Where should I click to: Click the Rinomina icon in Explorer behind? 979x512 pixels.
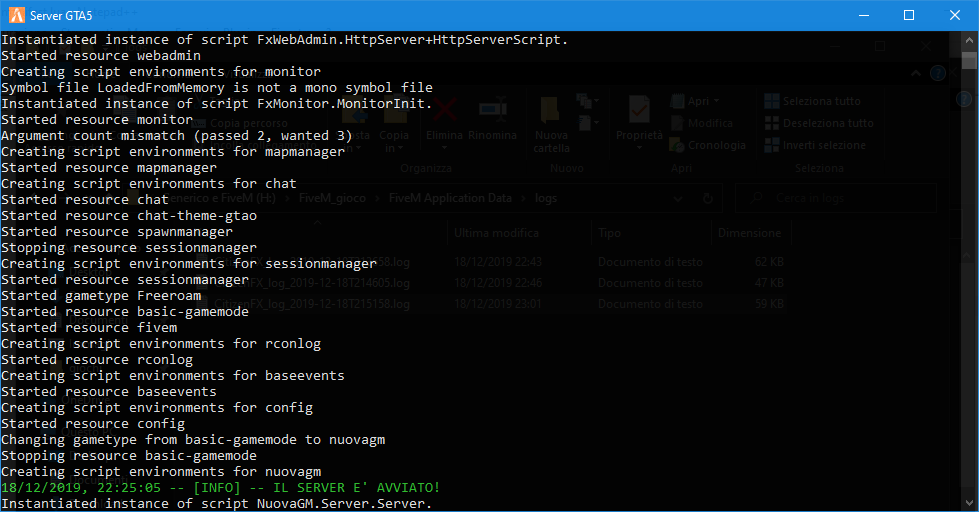[493, 111]
